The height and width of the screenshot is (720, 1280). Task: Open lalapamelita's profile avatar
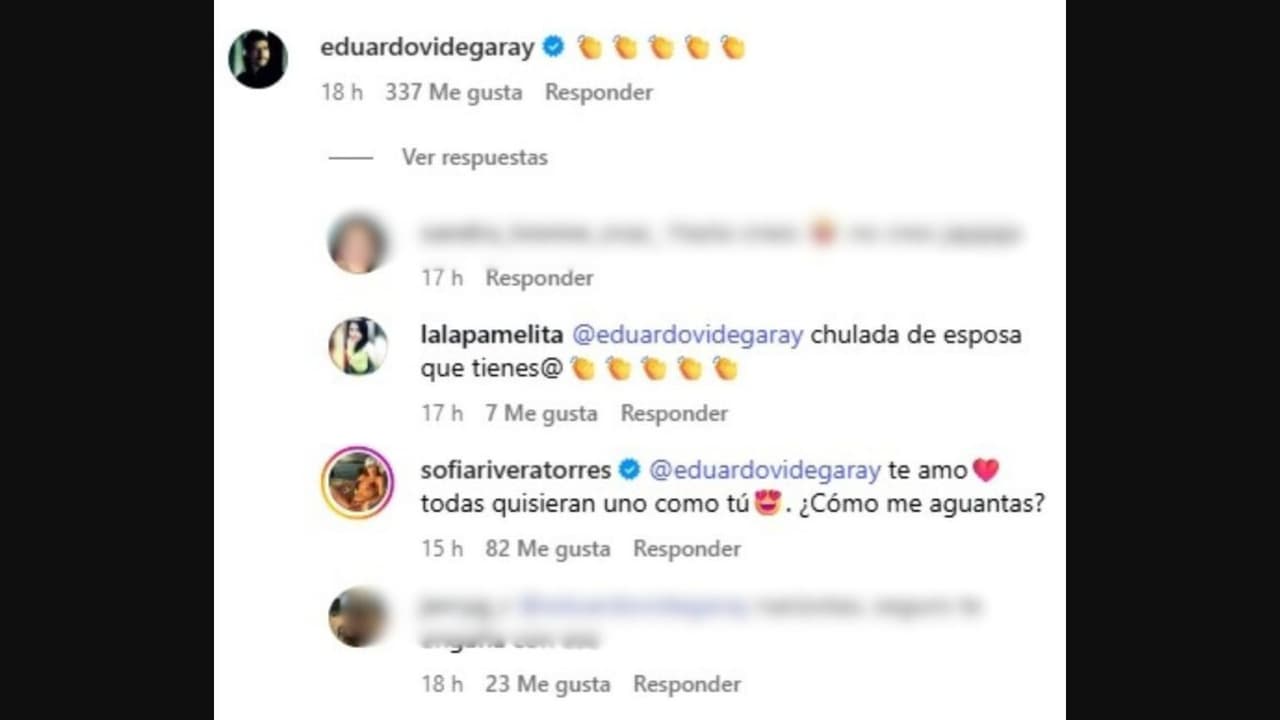click(358, 346)
